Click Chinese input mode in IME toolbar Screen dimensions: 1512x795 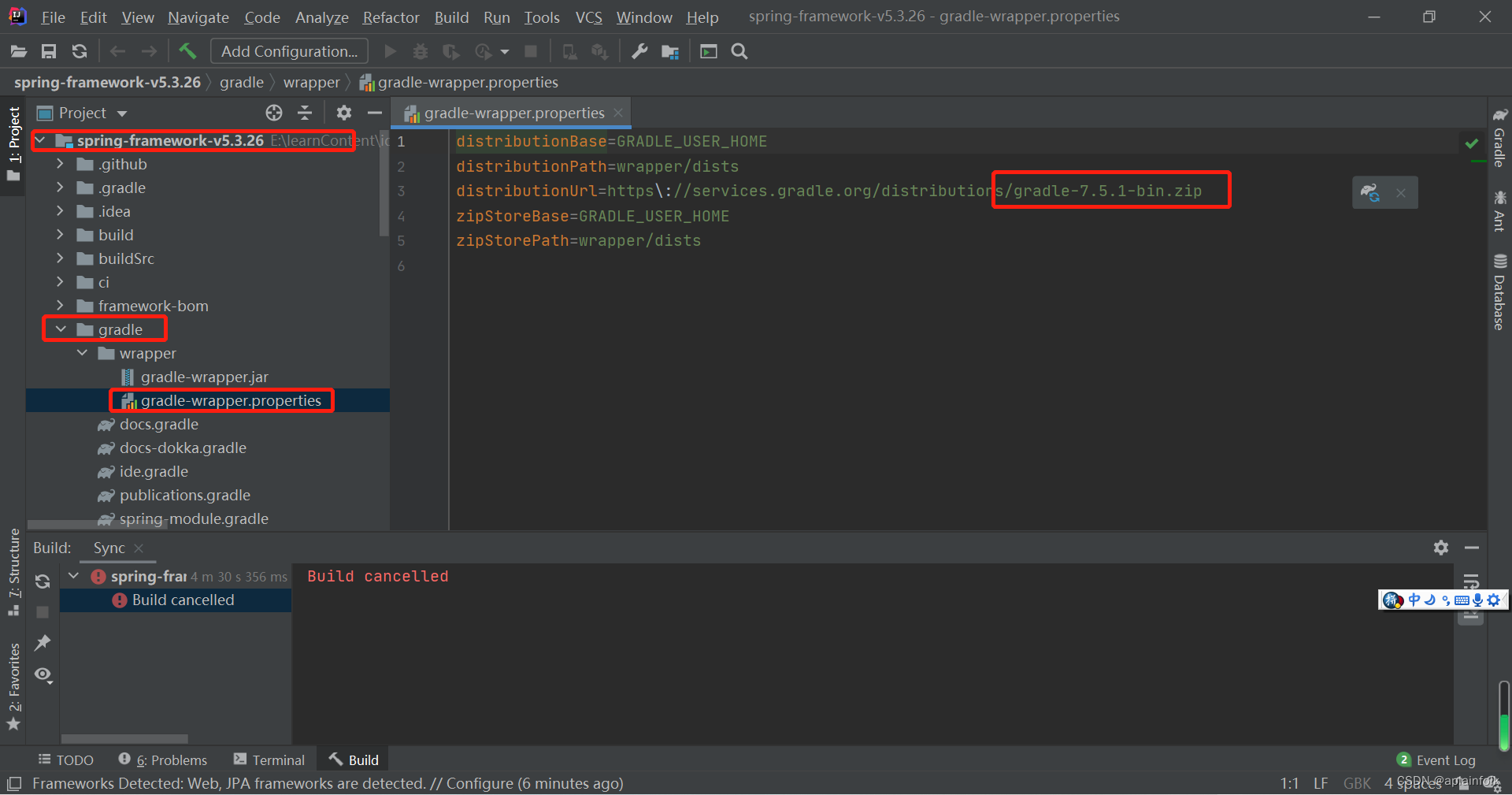(1414, 600)
